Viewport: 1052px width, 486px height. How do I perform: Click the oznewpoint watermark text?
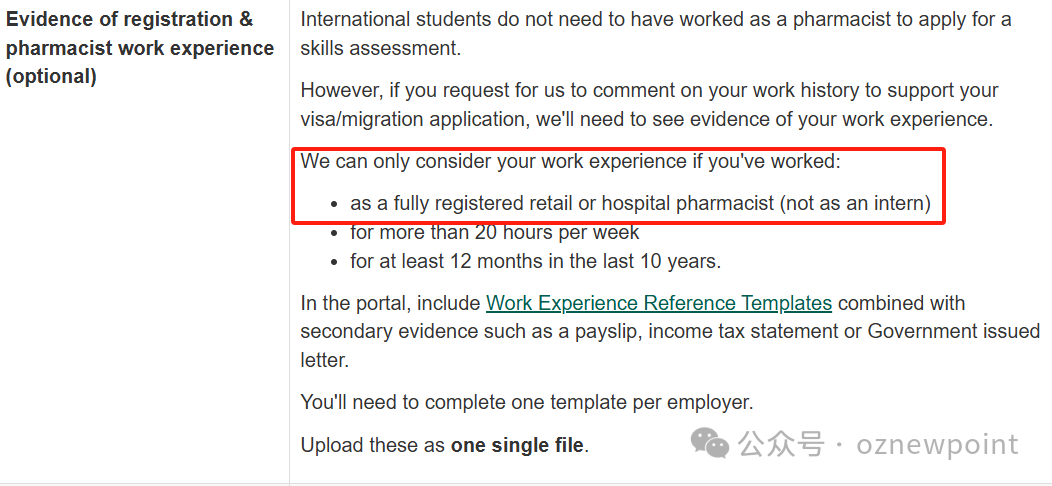[x=937, y=444]
